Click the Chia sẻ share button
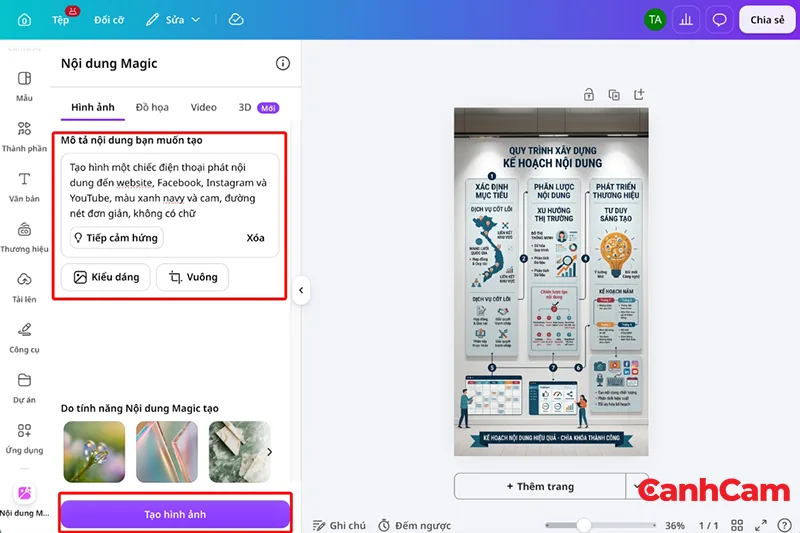 [x=767, y=20]
